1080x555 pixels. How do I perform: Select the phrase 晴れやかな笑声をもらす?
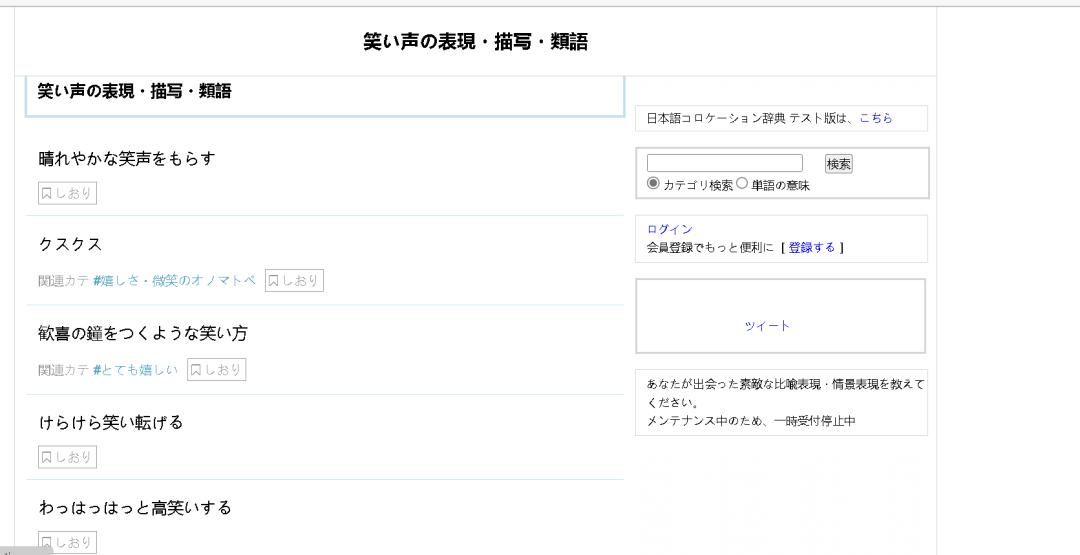tap(127, 158)
